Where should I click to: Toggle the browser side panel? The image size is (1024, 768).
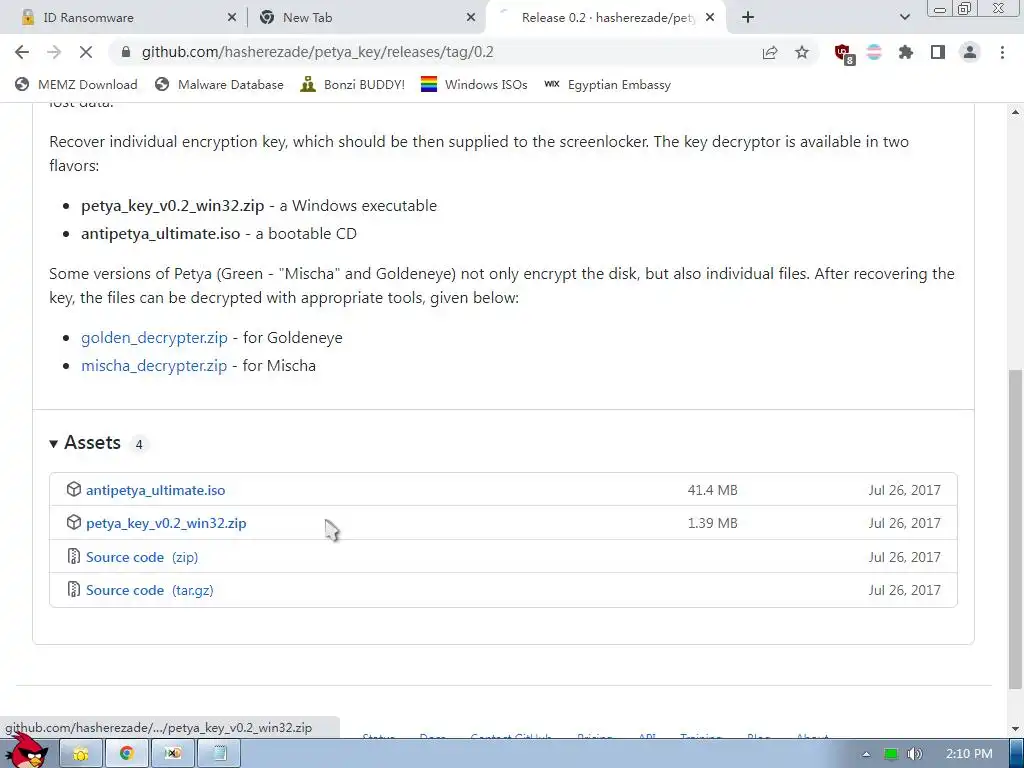938,52
